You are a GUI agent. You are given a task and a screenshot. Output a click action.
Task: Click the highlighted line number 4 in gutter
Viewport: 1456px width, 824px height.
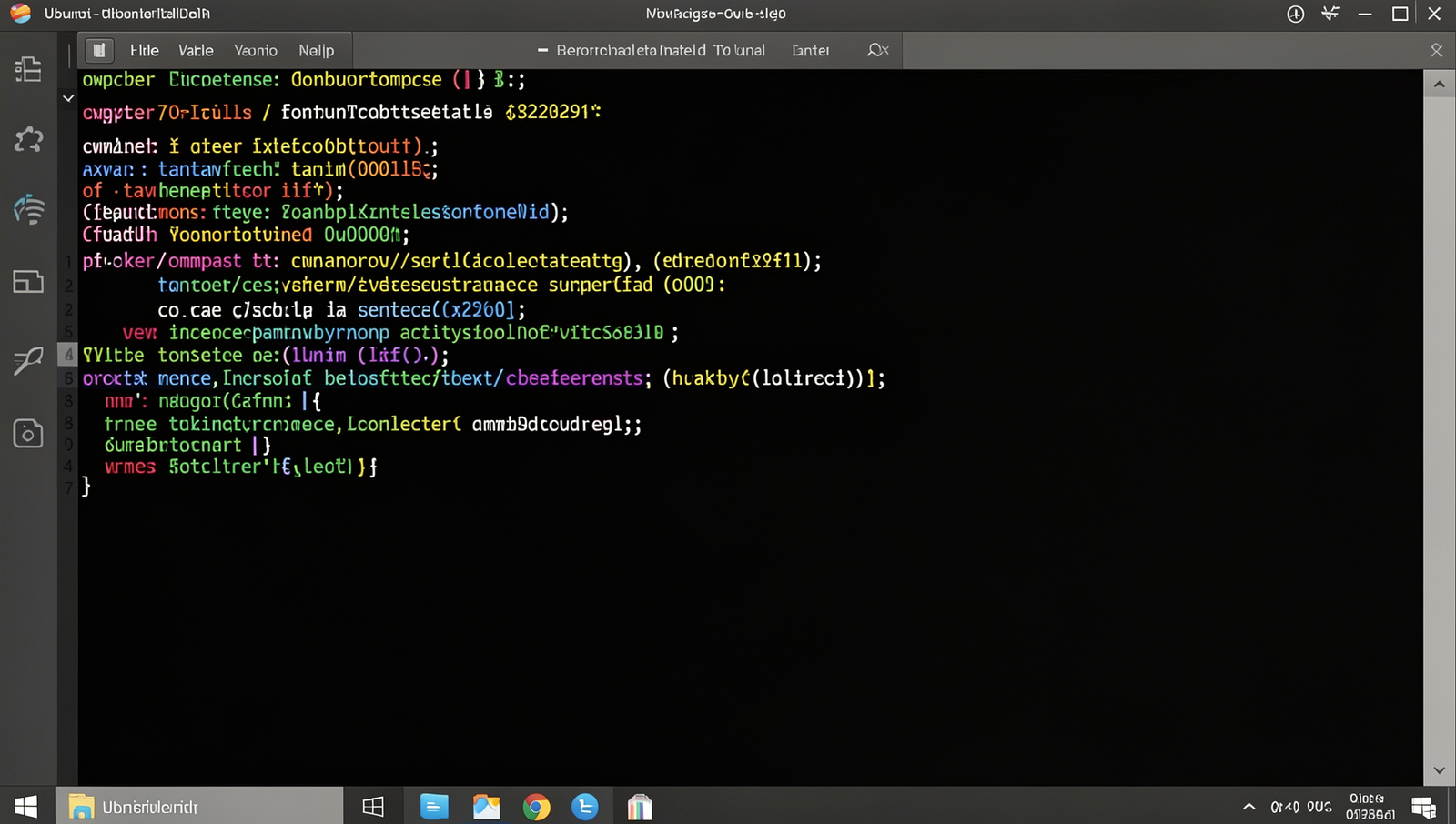point(68,355)
